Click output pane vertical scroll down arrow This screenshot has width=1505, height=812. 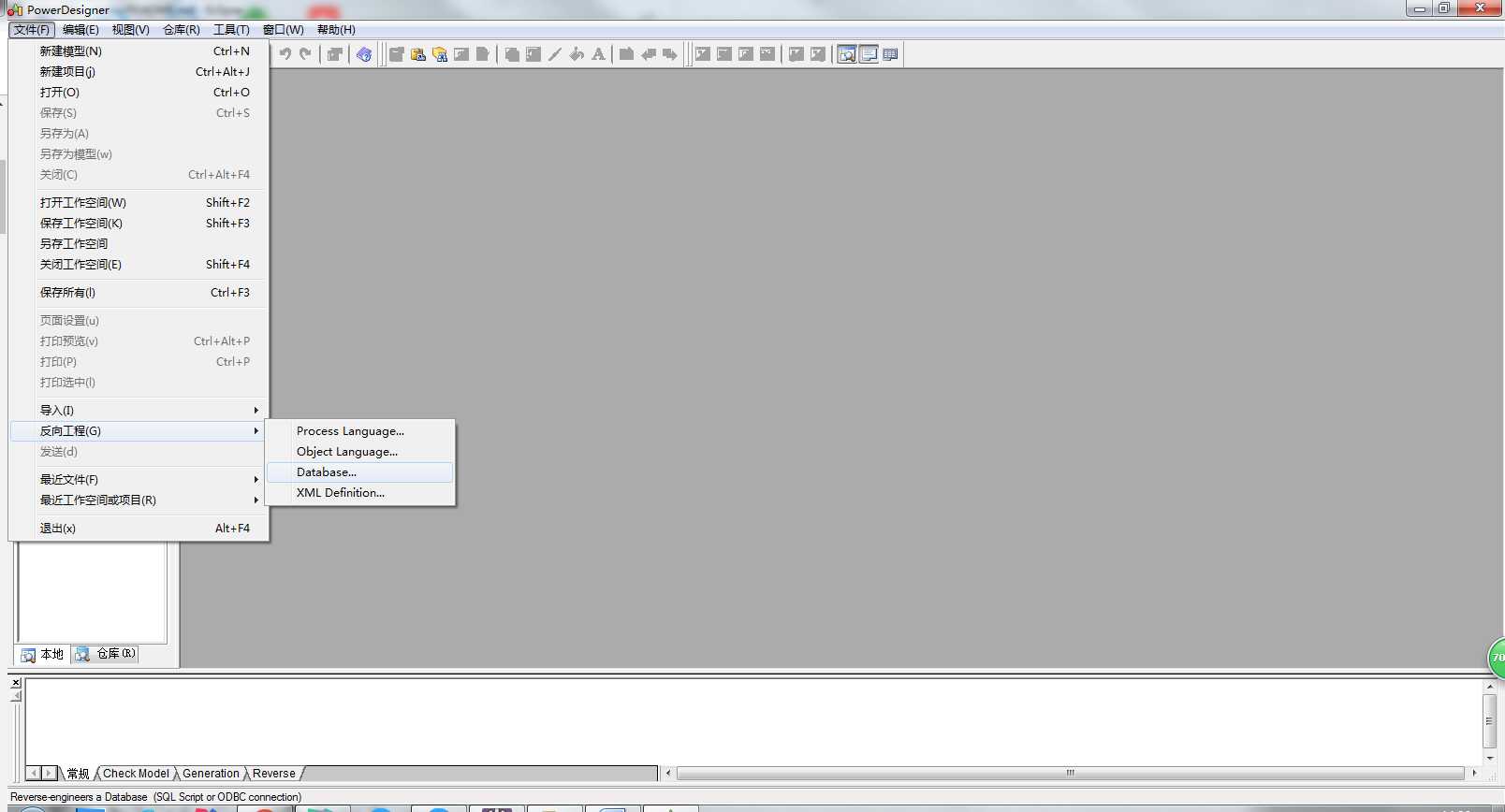1490,759
